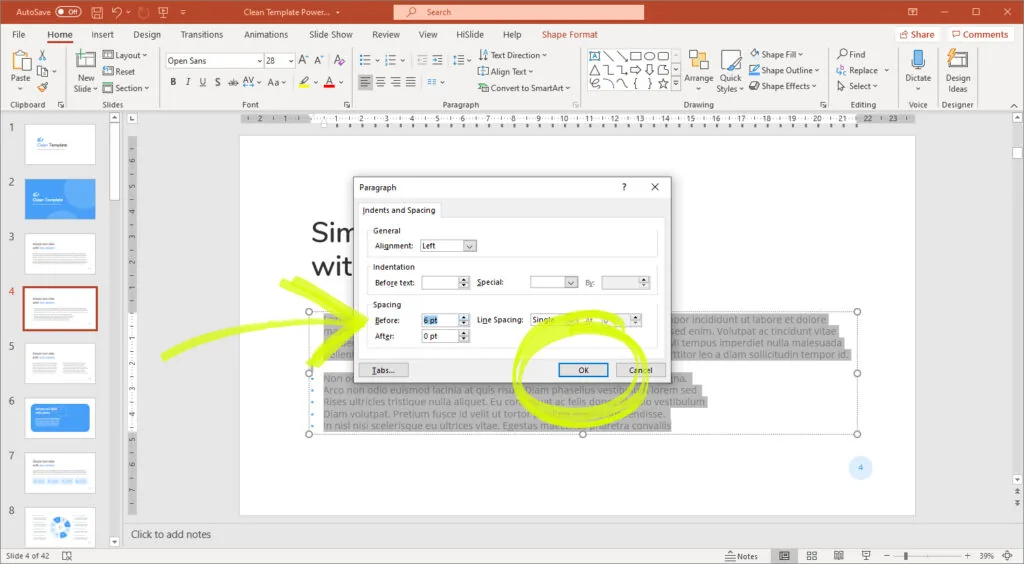
Task: Apply text Shadow formatting
Action: [217, 82]
